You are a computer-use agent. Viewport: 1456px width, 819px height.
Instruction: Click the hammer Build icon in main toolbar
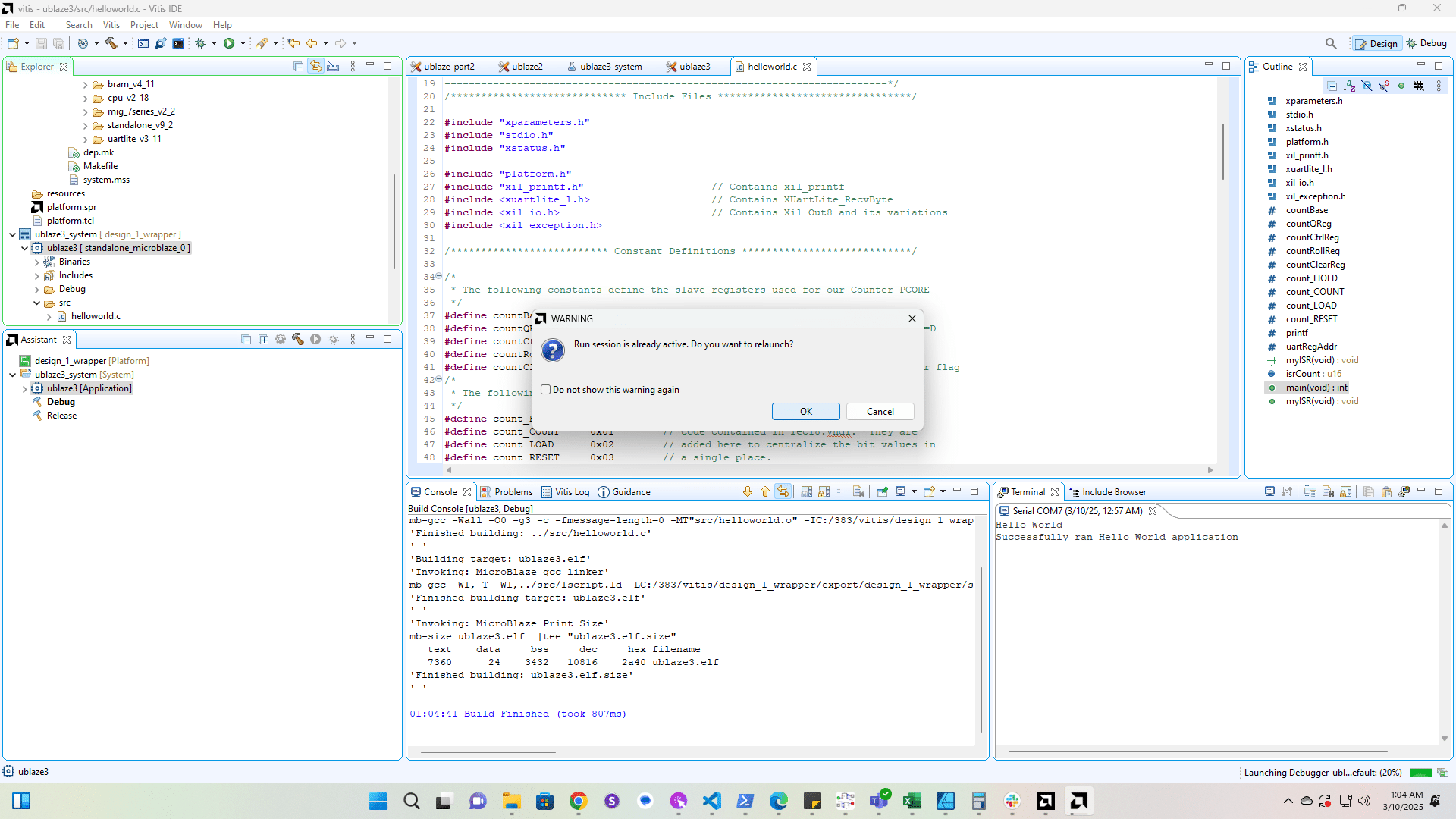click(x=111, y=43)
